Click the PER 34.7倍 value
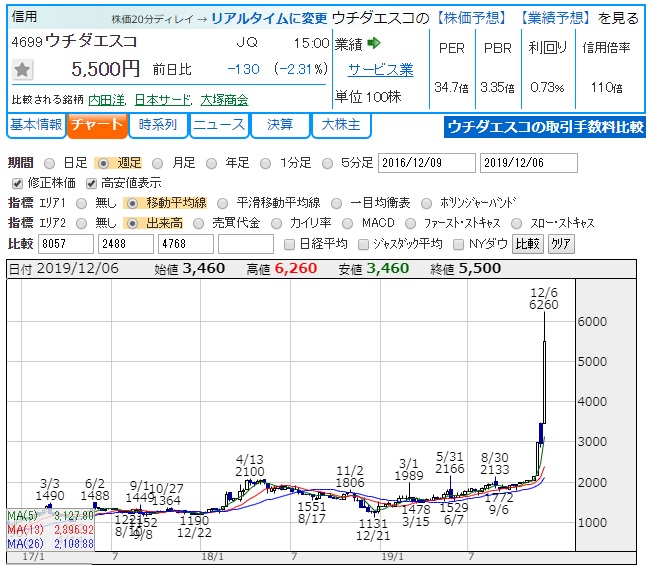 pyautogui.click(x=452, y=87)
